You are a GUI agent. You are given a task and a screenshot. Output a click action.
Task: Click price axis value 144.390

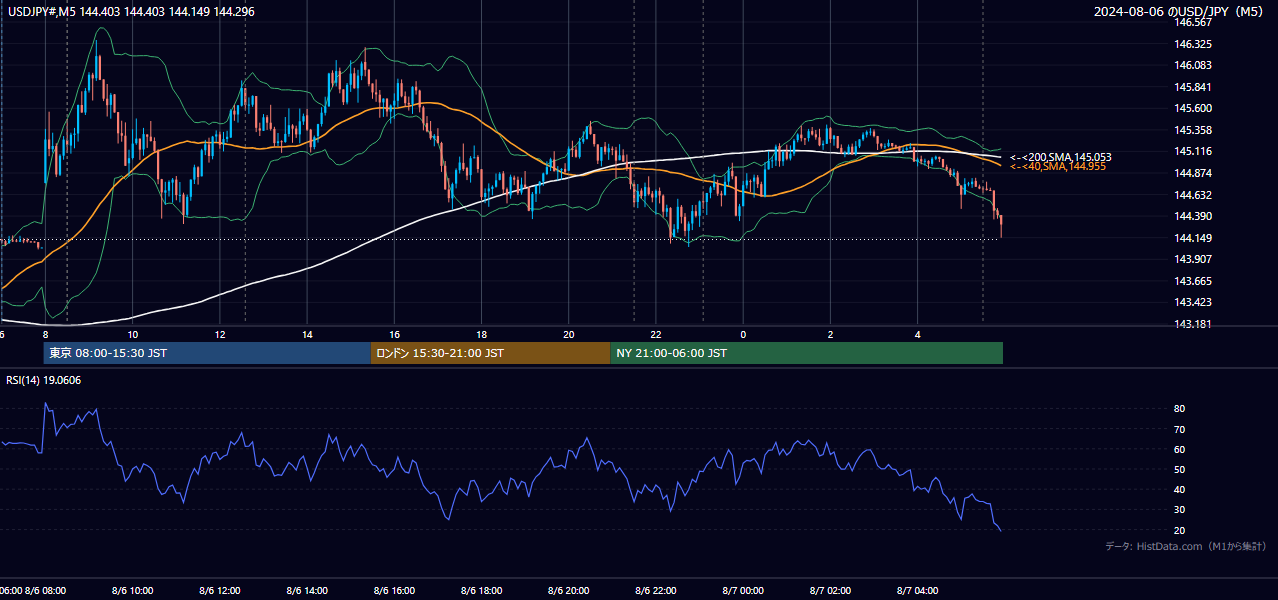coord(1192,216)
